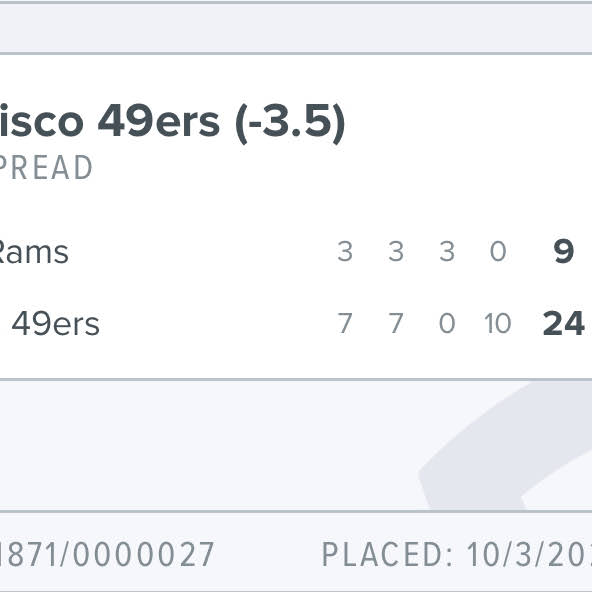The width and height of the screenshot is (592, 592).
Task: Click the gray watermark logo graphic
Action: tap(506, 446)
